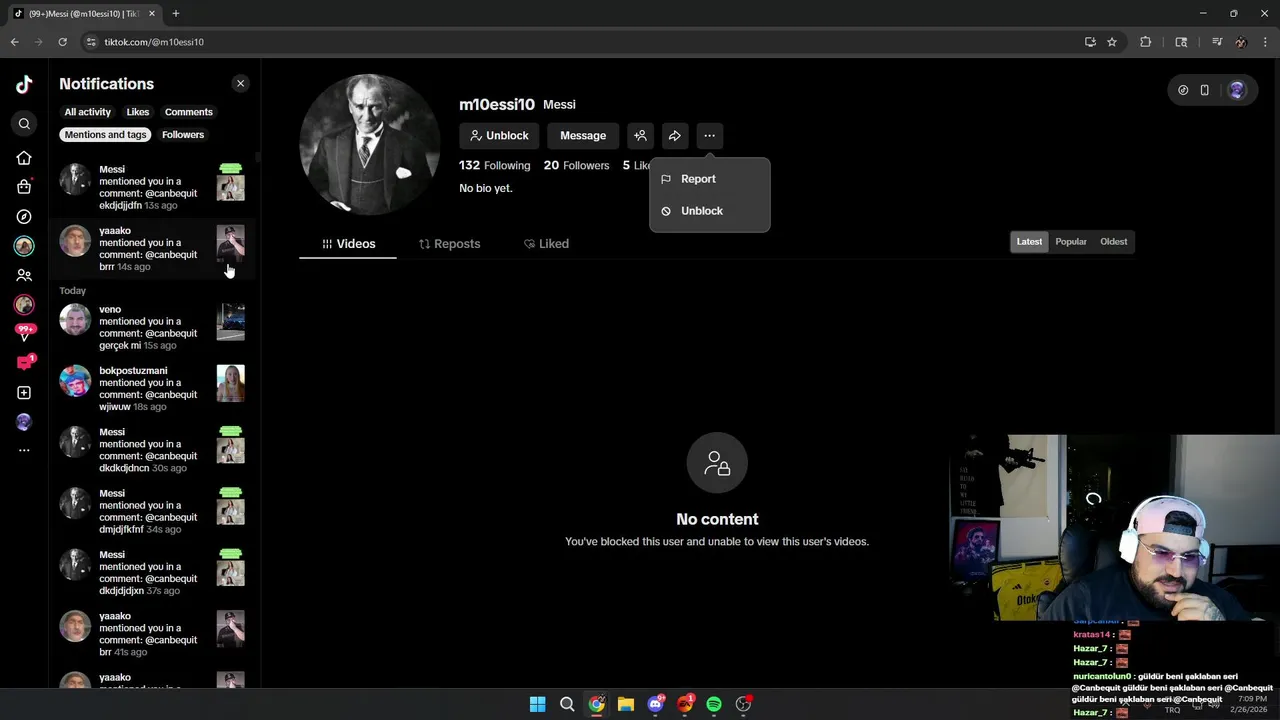Open Spotify from the taskbar
Screen dimensions: 1280x720
[714, 704]
